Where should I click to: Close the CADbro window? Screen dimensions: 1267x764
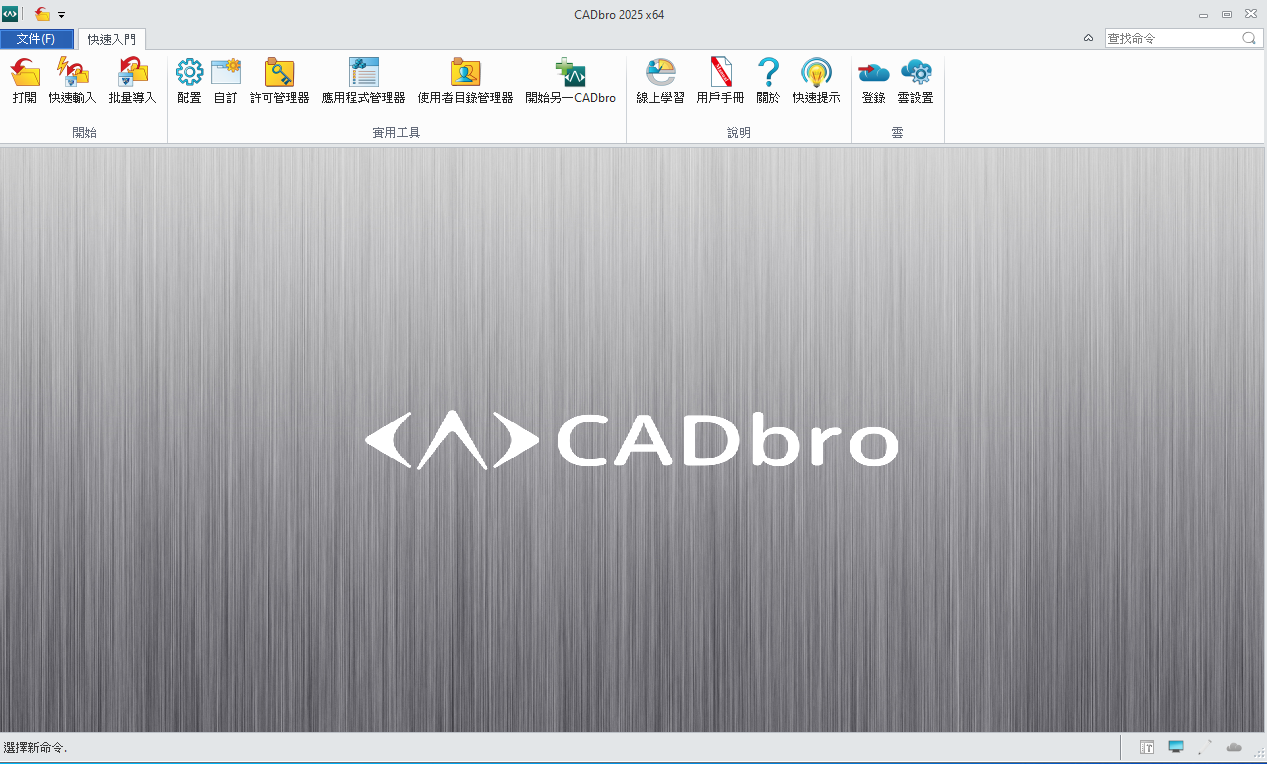(1251, 14)
